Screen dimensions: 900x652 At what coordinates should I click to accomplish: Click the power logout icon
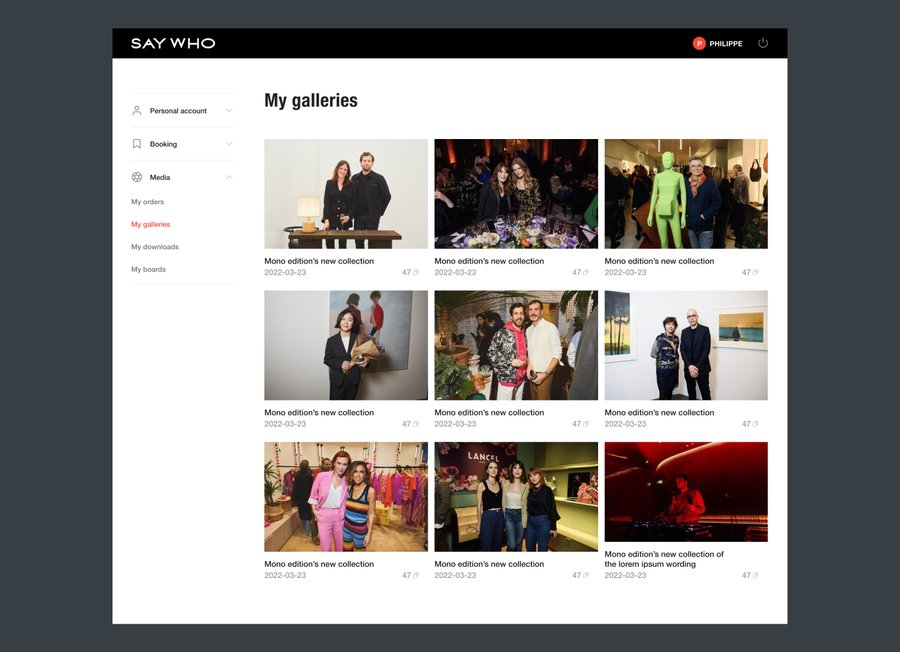(763, 43)
